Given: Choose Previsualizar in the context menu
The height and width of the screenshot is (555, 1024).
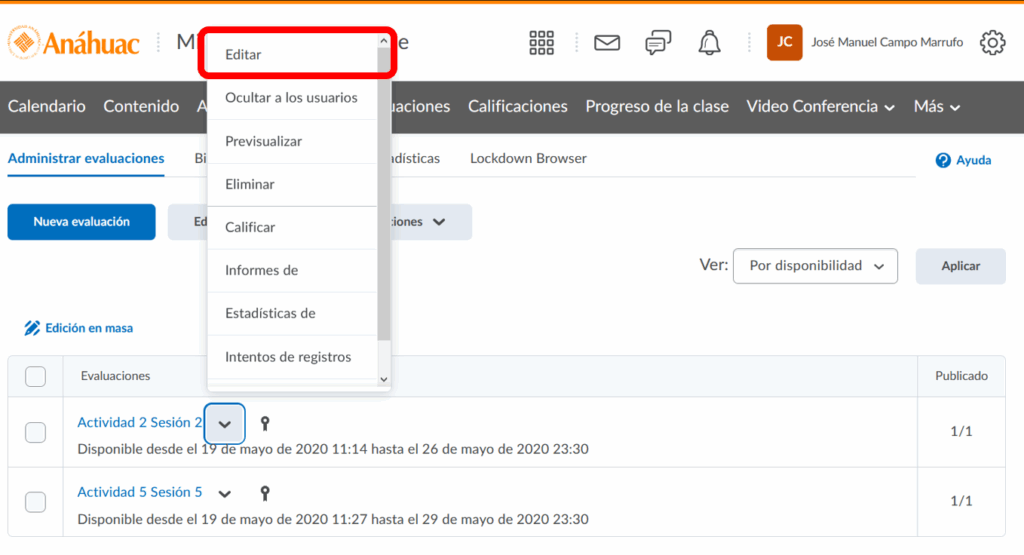Looking at the screenshot, I should (263, 141).
